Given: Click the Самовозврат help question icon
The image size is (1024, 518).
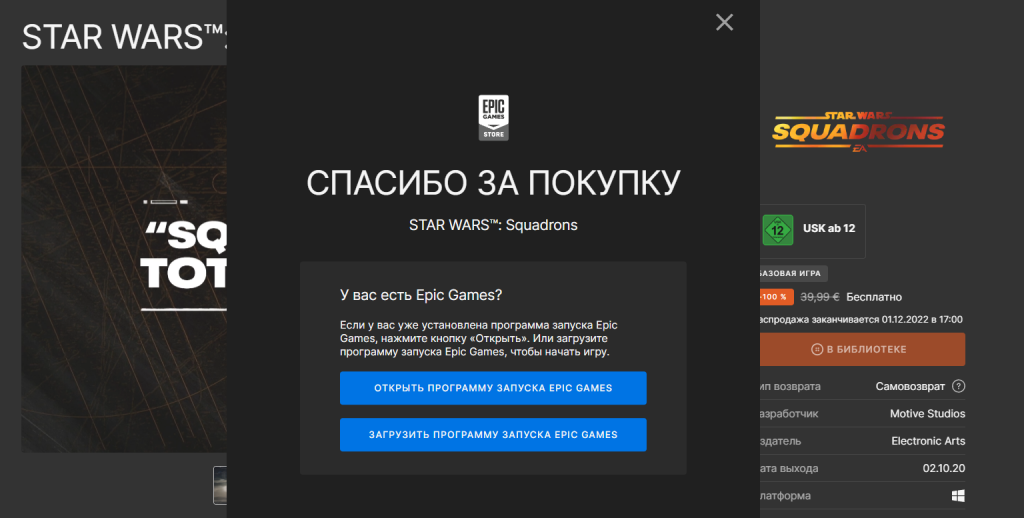Looking at the screenshot, I should pyautogui.click(x=958, y=386).
